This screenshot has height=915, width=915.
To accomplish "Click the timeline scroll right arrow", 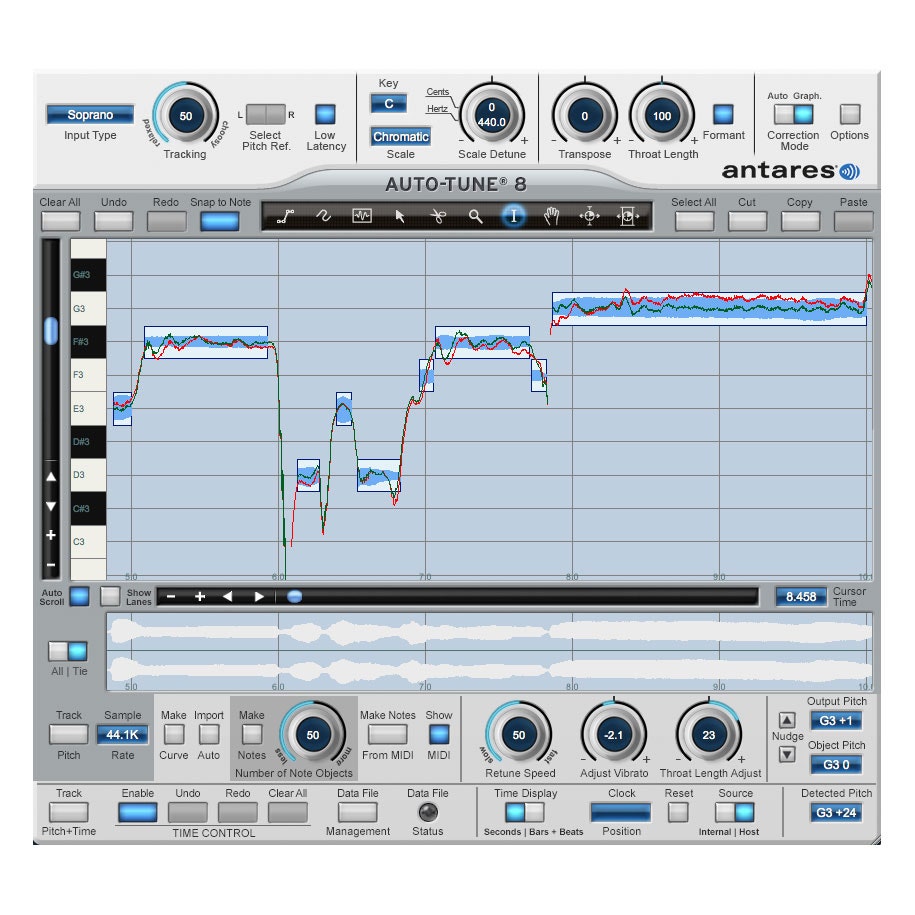I will coord(259,596).
